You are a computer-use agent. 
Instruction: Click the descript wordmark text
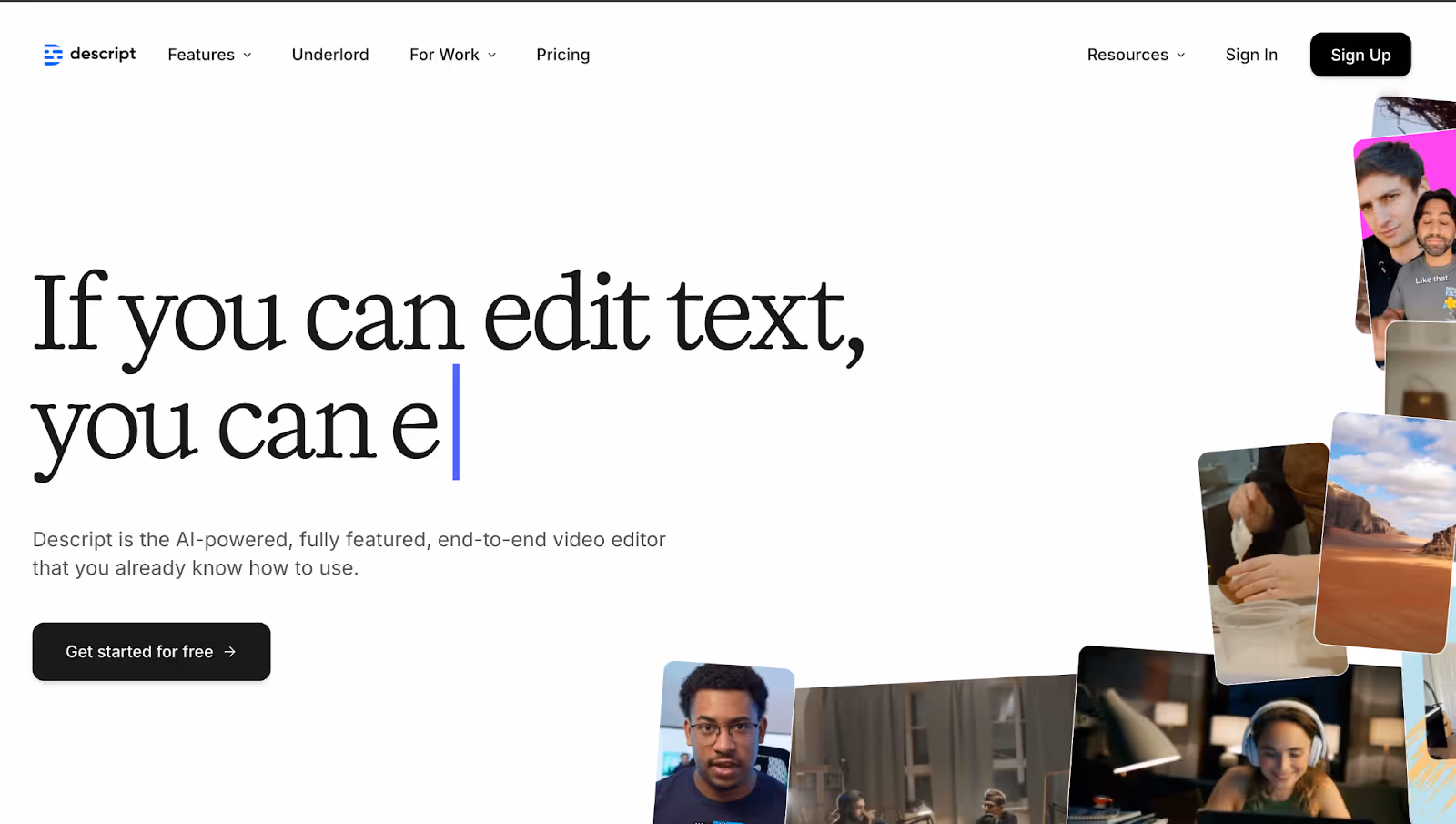[103, 54]
